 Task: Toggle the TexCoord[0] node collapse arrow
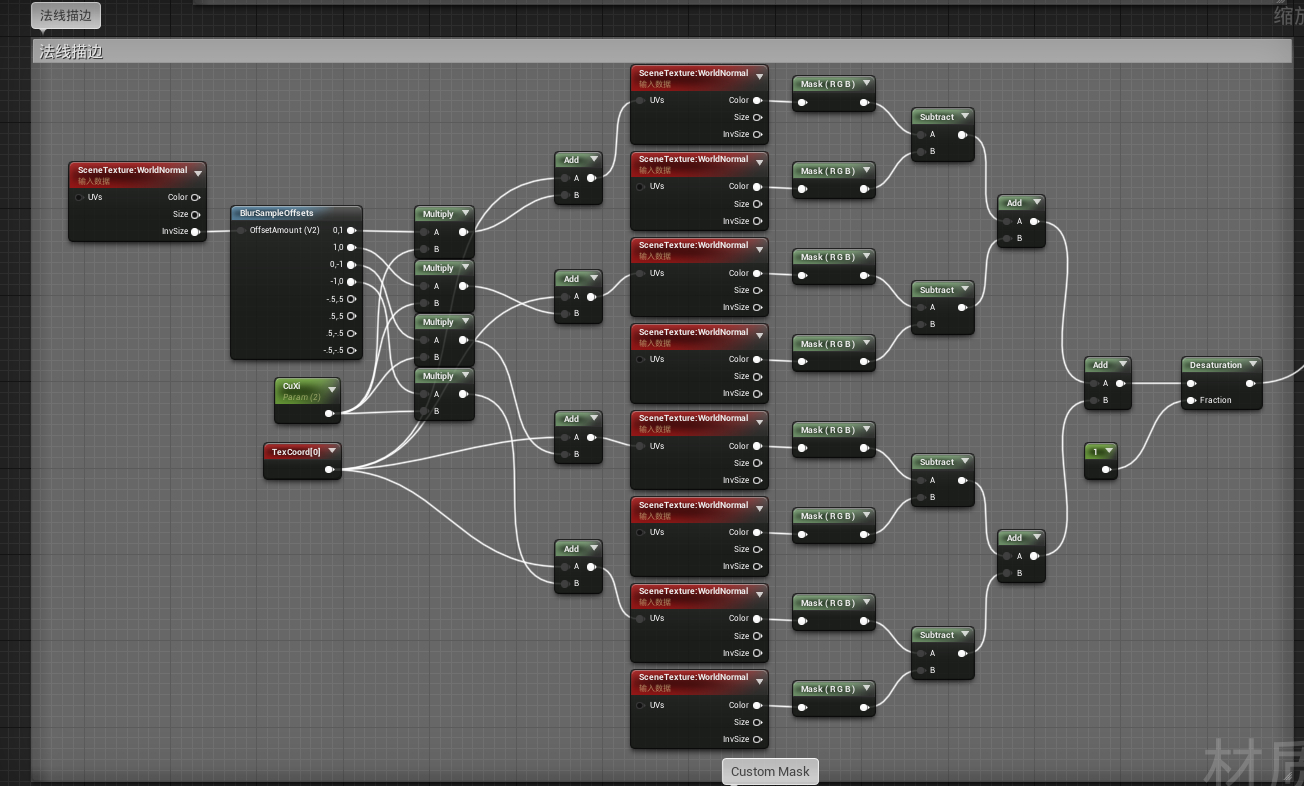331,452
